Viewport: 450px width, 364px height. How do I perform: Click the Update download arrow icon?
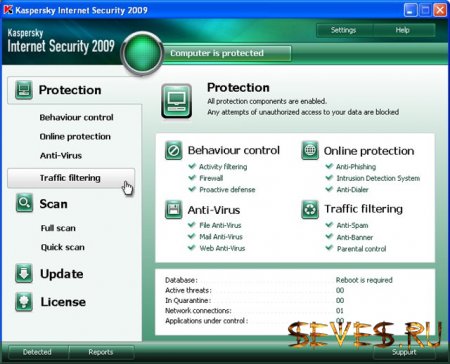click(24, 273)
